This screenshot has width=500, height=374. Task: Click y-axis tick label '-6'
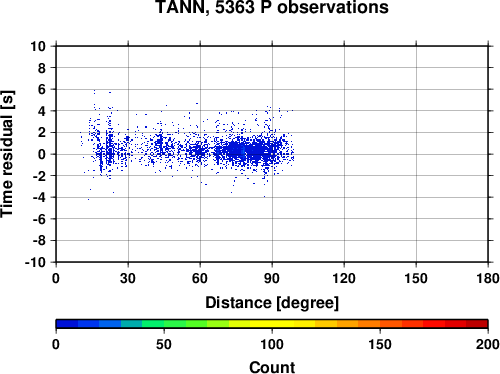(x=39, y=219)
